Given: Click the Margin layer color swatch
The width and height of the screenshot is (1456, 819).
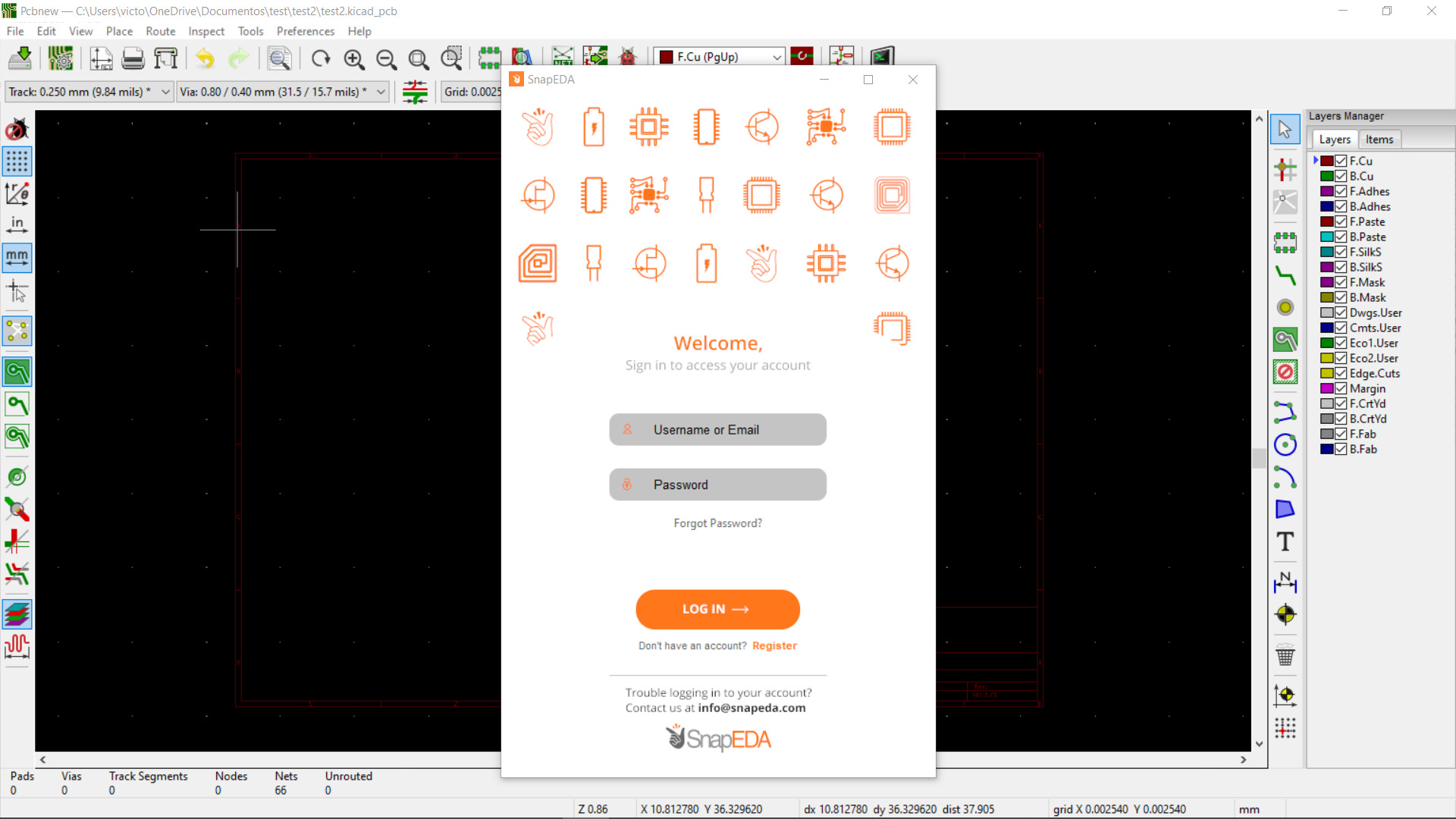Looking at the screenshot, I should coord(1327,388).
